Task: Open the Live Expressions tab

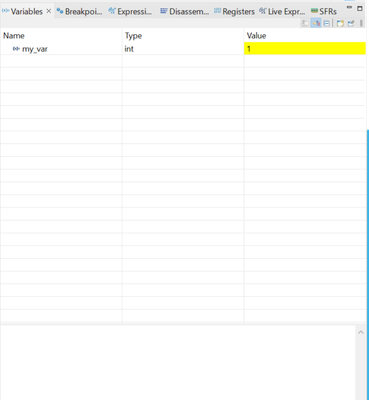Action: pos(282,11)
